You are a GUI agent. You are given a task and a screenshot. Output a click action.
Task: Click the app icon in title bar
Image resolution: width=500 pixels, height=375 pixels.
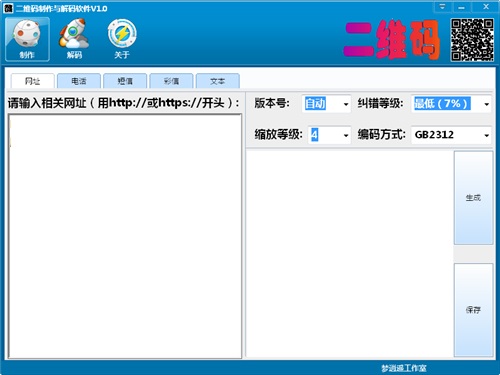(8, 8)
